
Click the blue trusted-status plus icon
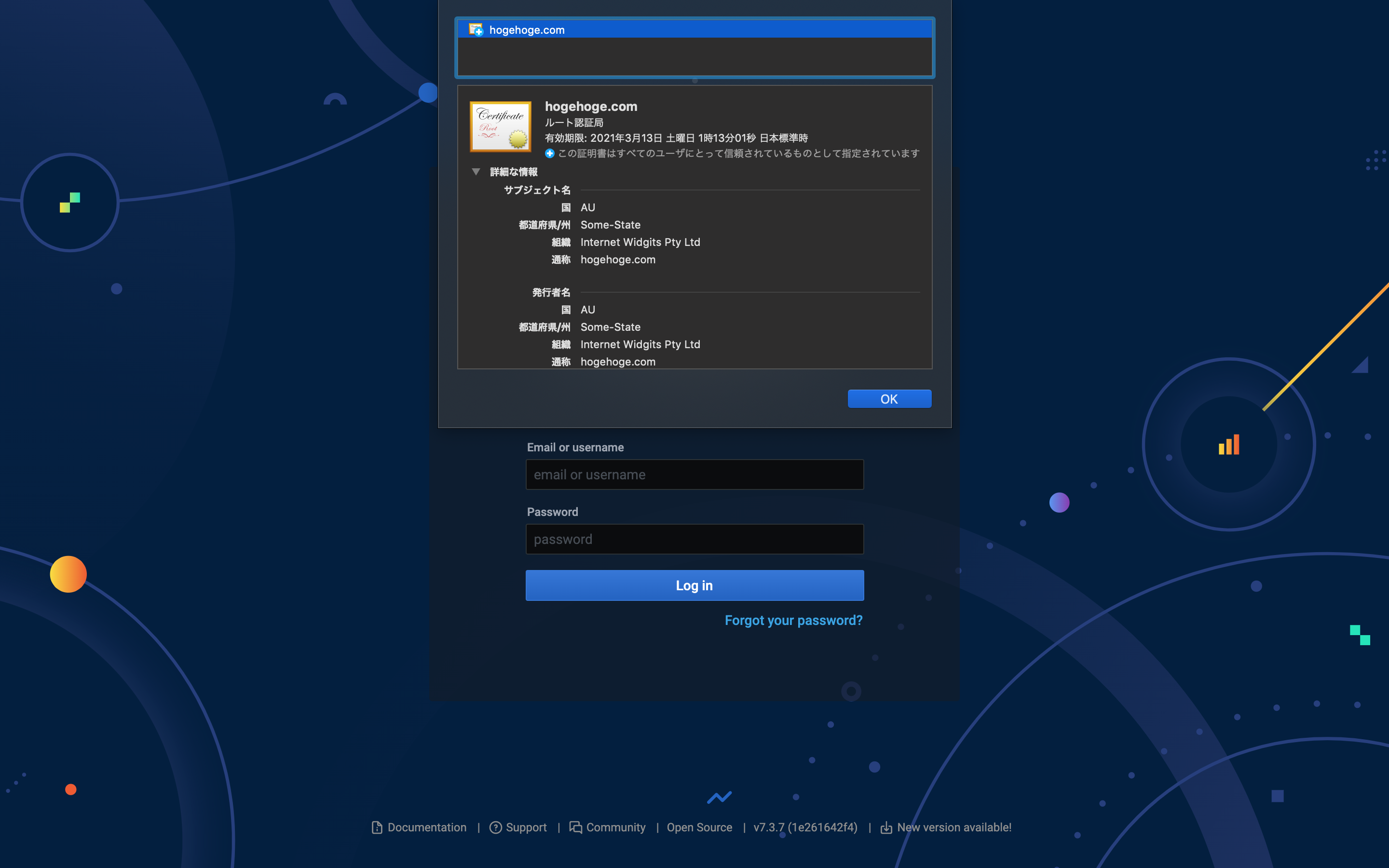tap(550, 153)
